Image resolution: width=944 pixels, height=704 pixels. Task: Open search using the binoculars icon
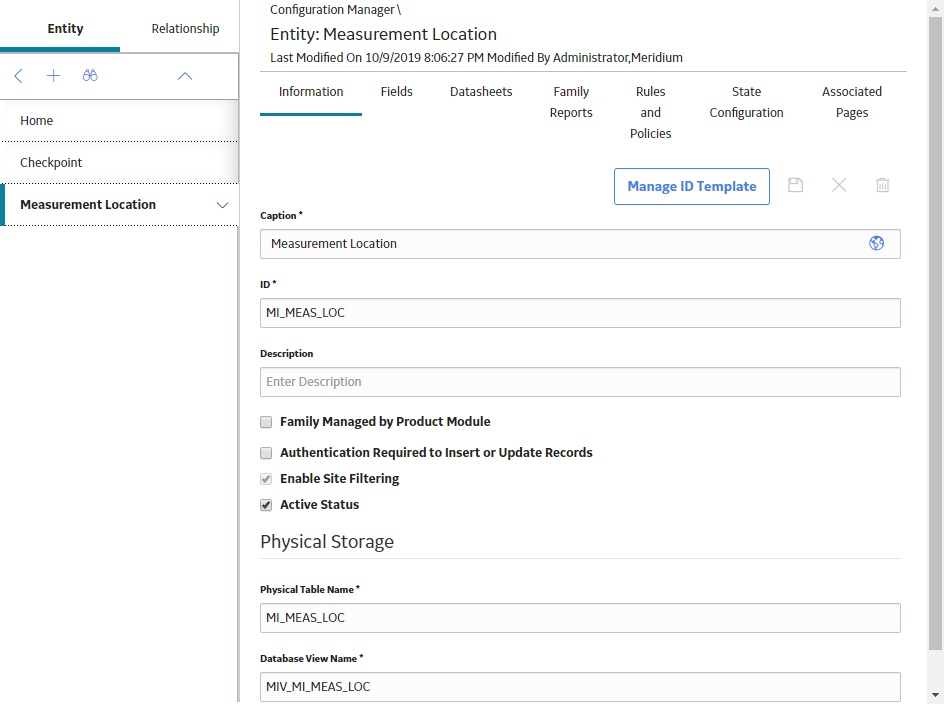point(90,76)
